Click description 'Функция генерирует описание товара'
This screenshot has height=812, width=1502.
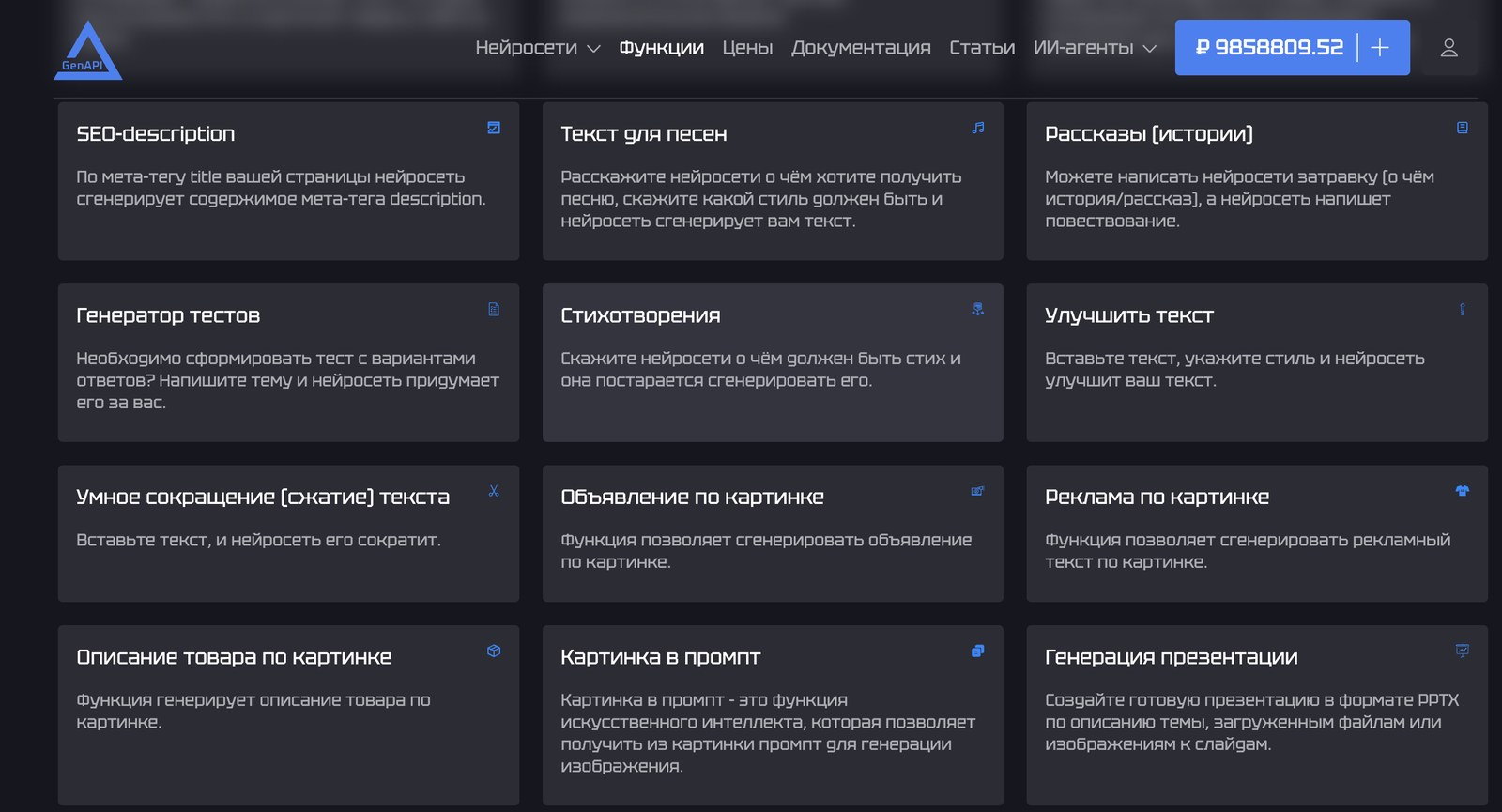(x=253, y=711)
